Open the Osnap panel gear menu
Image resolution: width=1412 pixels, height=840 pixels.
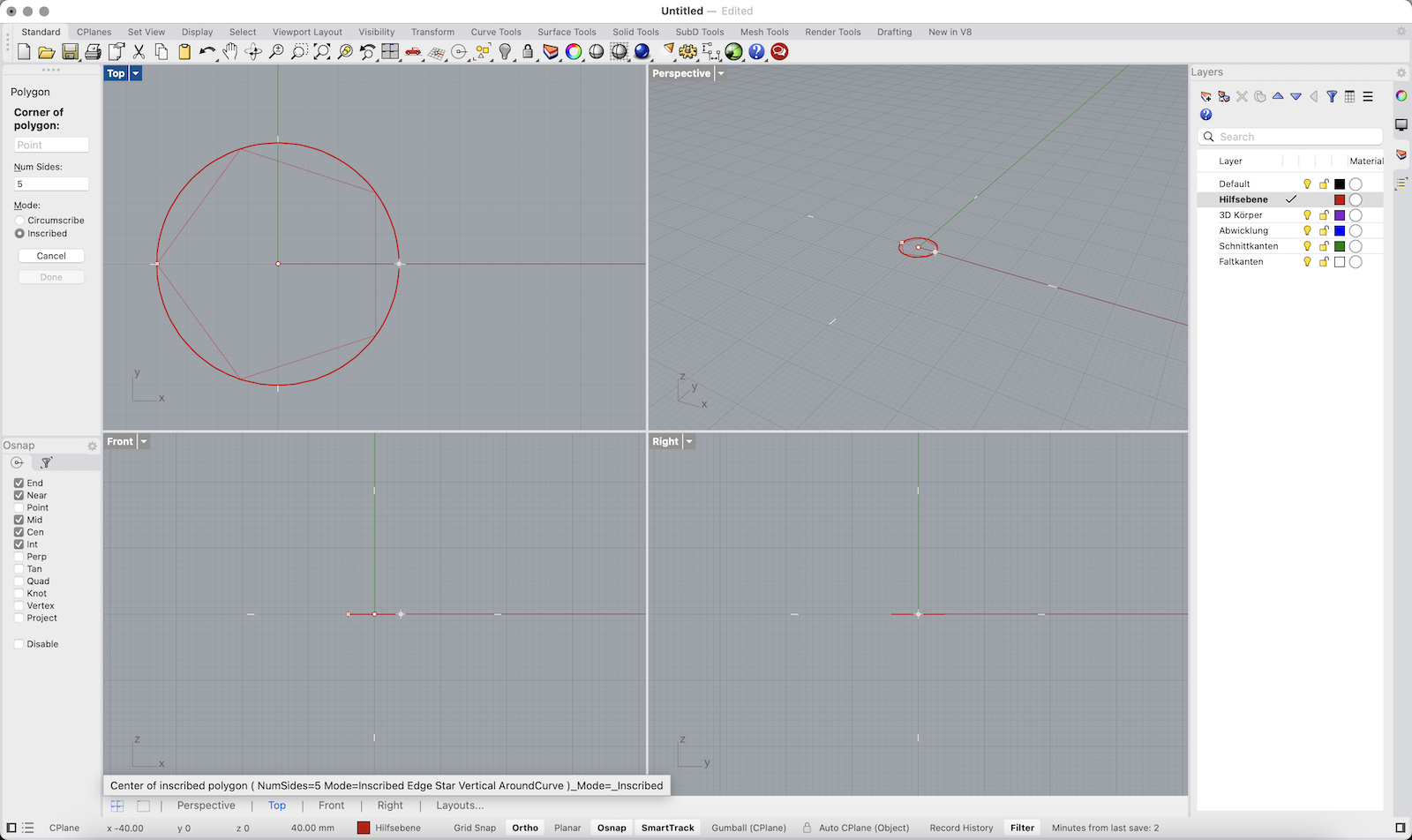click(x=92, y=446)
